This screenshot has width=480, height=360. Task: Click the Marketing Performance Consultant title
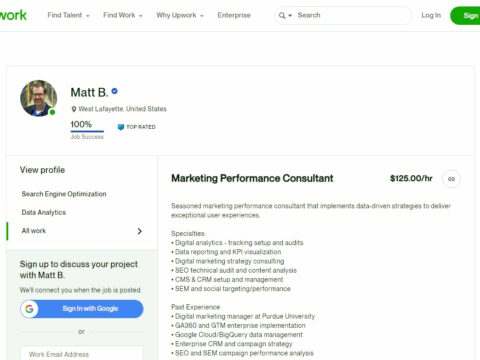point(252,178)
